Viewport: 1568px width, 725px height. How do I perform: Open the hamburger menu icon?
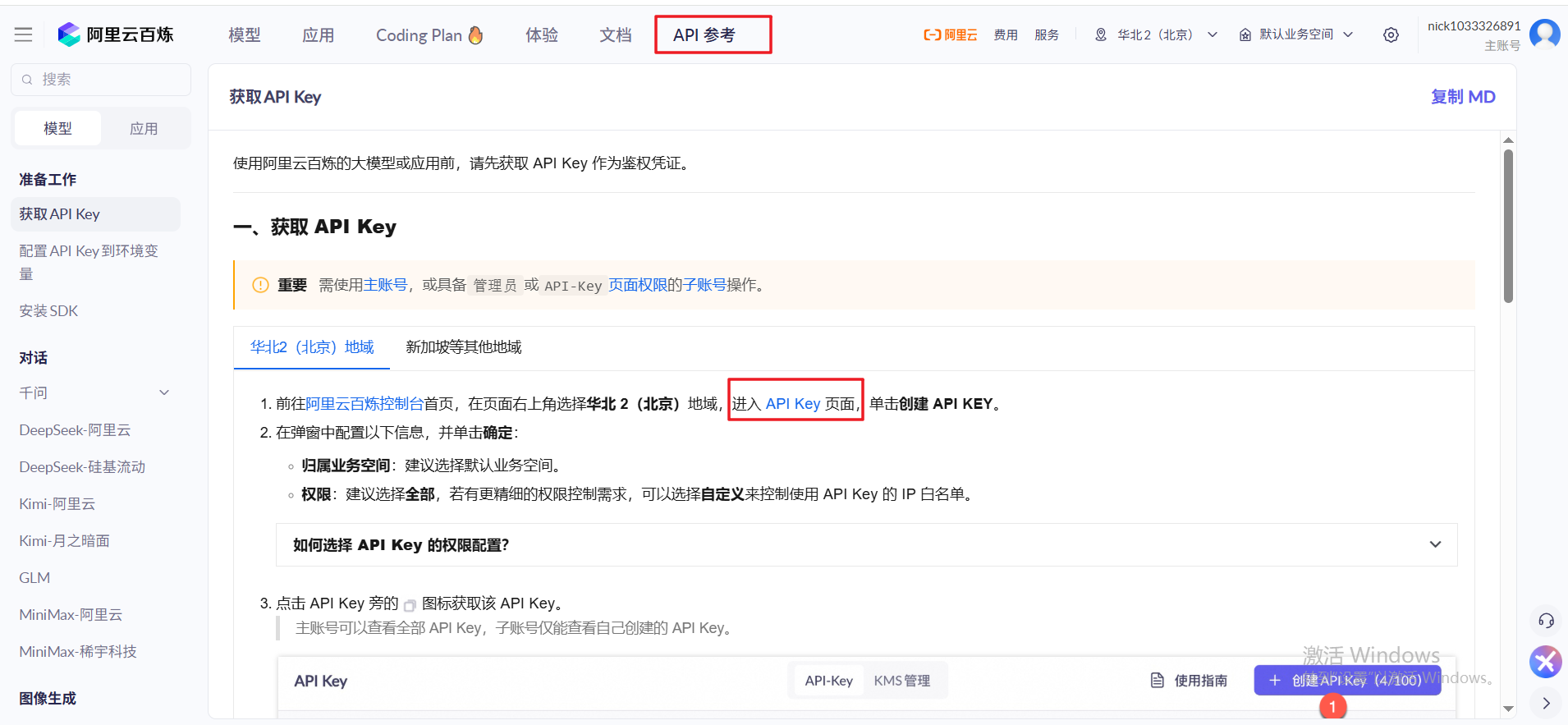tap(23, 34)
